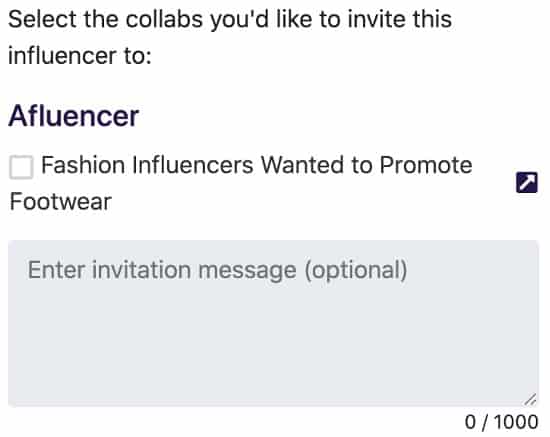The image size is (550, 437).
Task: Enable the Promote Footwear collab checkbox
Action: pyautogui.click(x=21, y=167)
